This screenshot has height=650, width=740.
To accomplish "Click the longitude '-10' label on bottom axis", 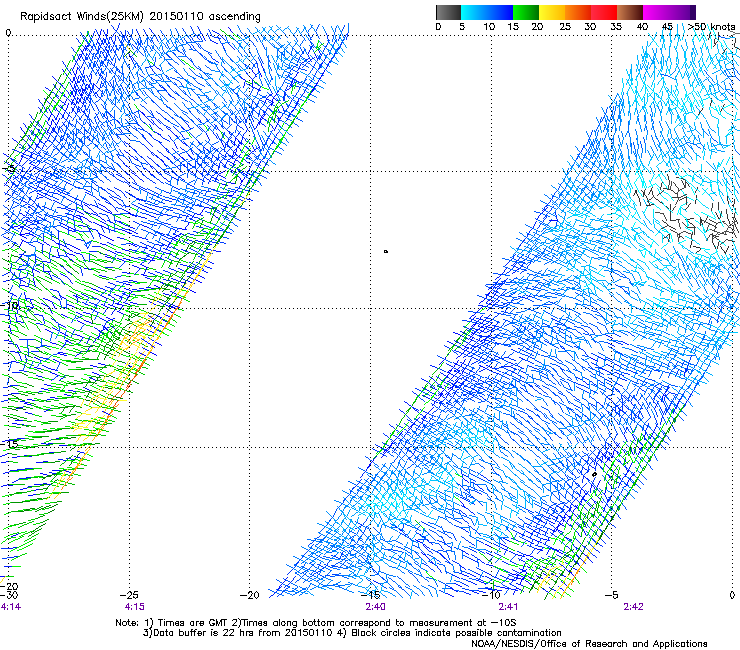I will click(x=491, y=595).
